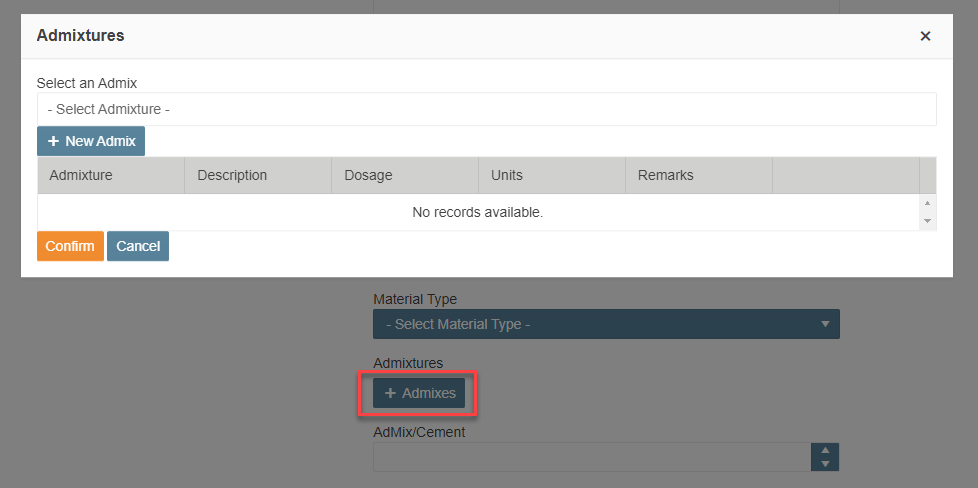The image size is (978, 488).
Task: Close the Admixtures dialog with X
Action: pyautogui.click(x=925, y=36)
